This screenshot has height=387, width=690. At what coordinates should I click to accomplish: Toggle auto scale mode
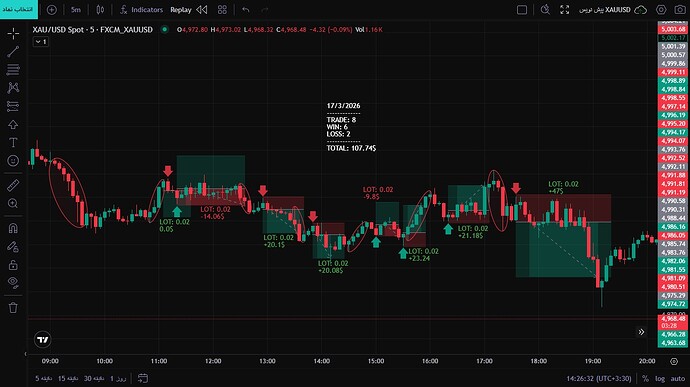click(678, 379)
